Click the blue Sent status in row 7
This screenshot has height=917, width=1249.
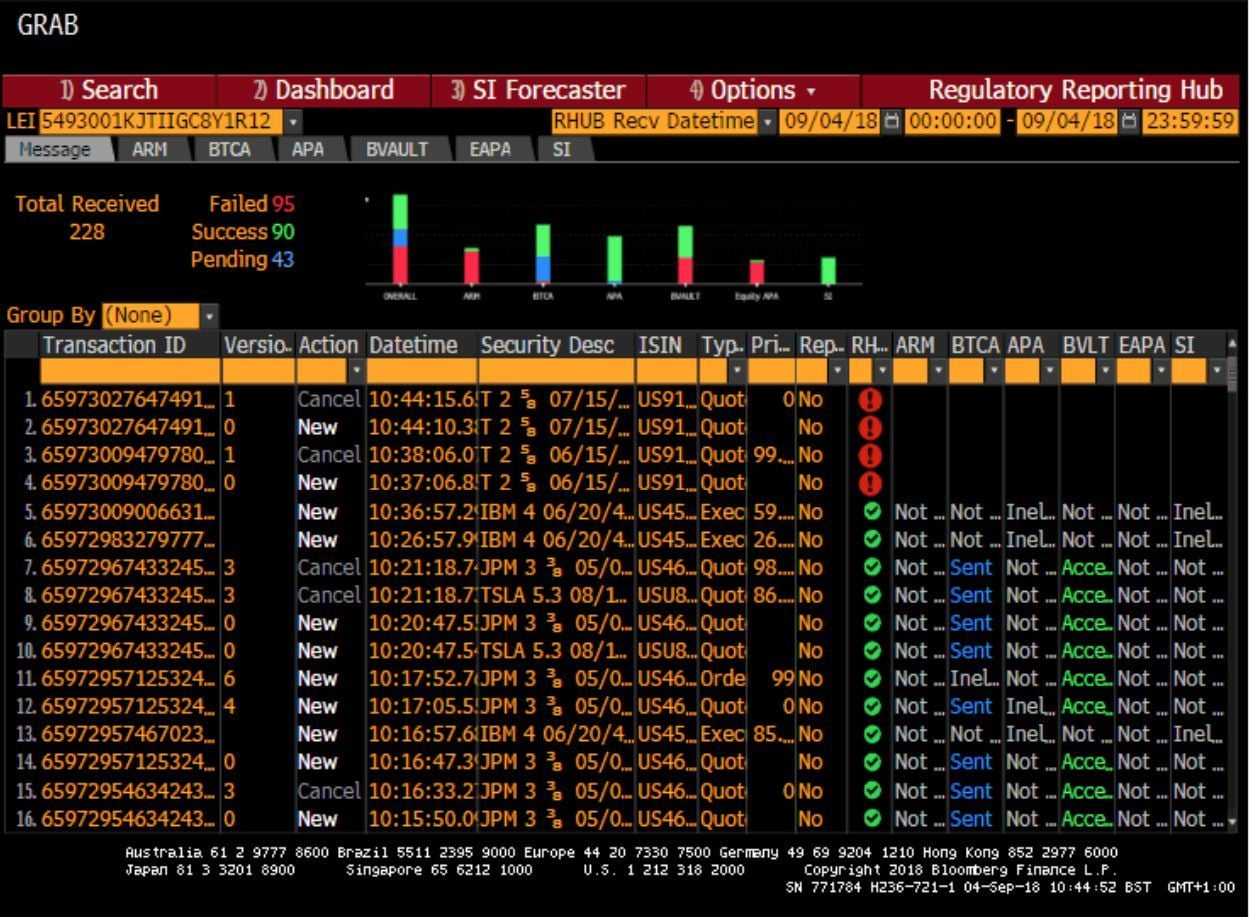click(x=971, y=568)
